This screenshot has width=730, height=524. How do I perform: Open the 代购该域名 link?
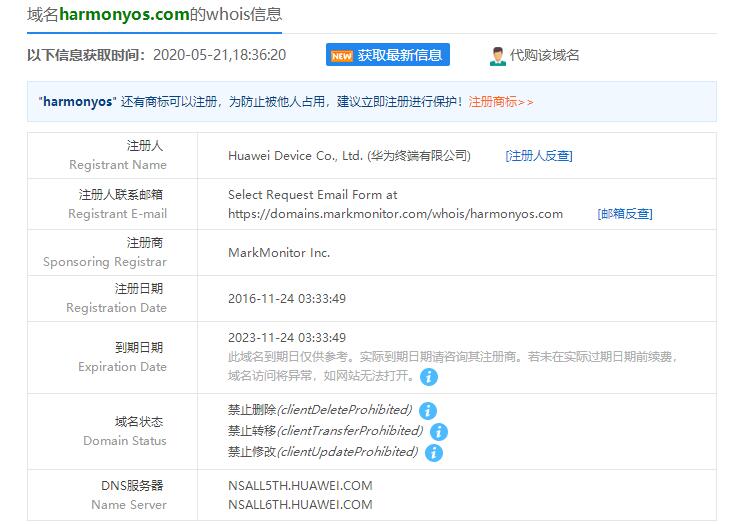[x=544, y=55]
